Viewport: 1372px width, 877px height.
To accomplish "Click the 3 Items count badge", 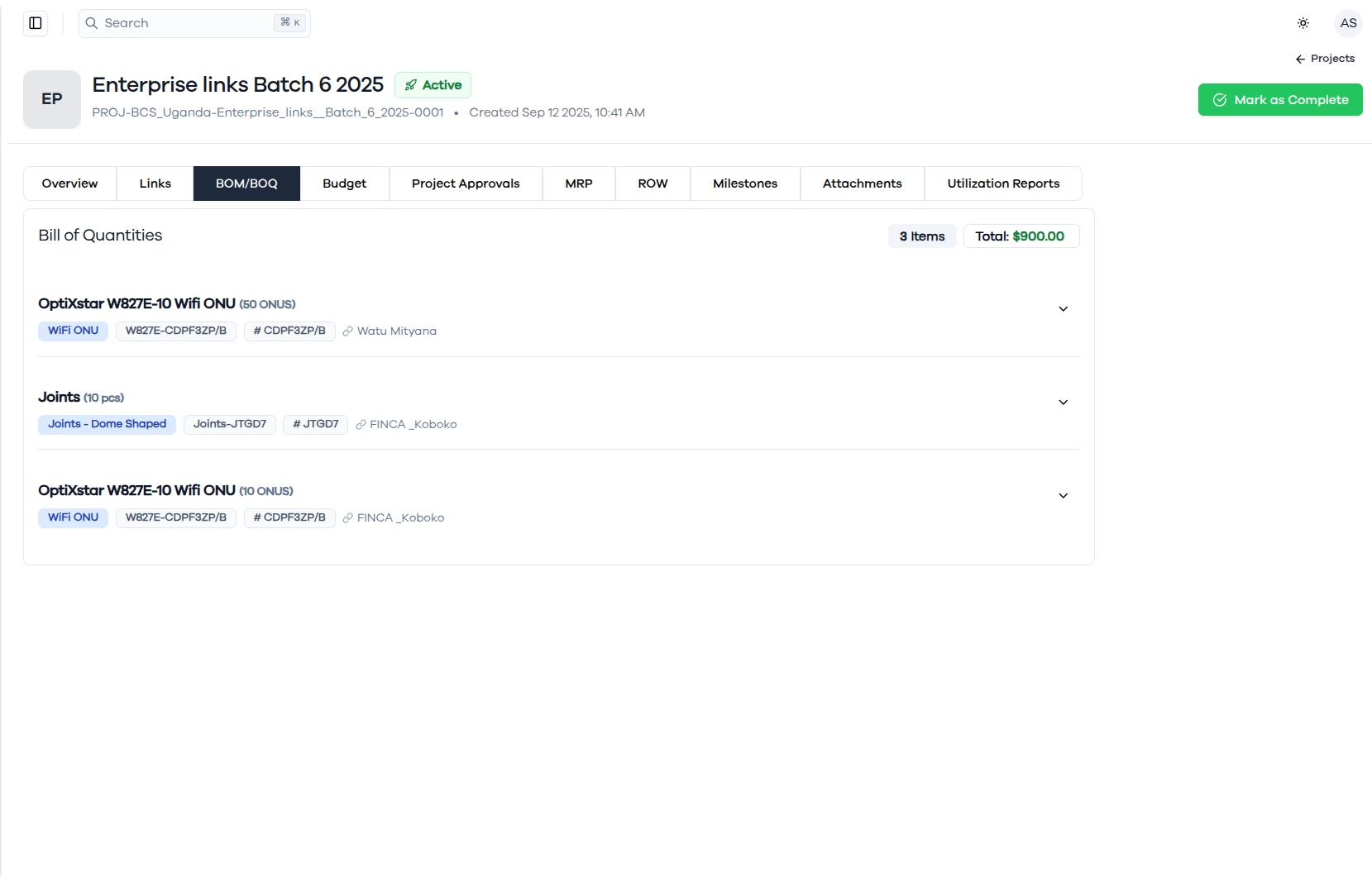I will tap(922, 236).
